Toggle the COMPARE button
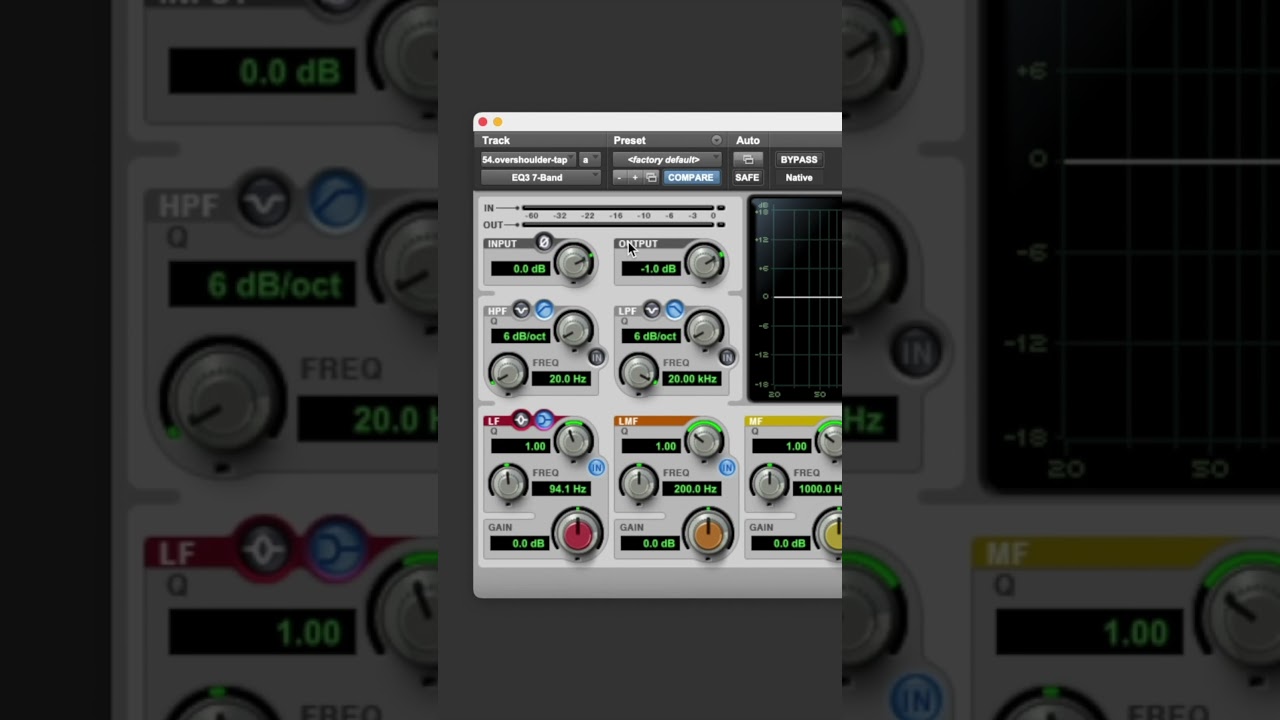Screen dimensions: 1280x720 click(690, 177)
